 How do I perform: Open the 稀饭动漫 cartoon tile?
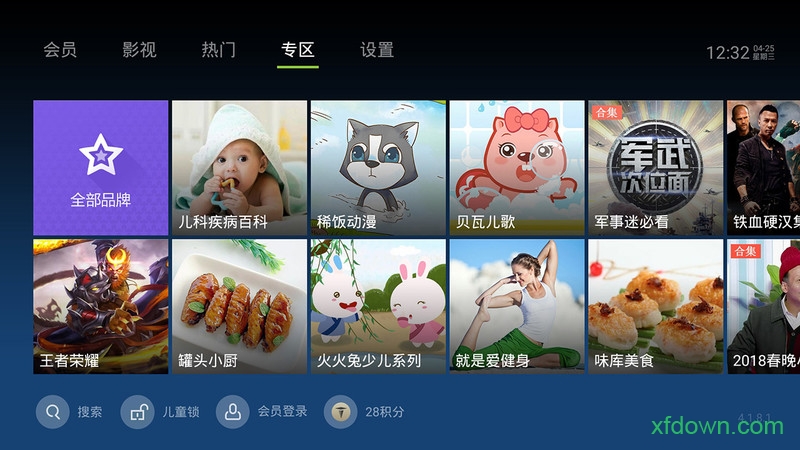pyautogui.click(x=378, y=168)
